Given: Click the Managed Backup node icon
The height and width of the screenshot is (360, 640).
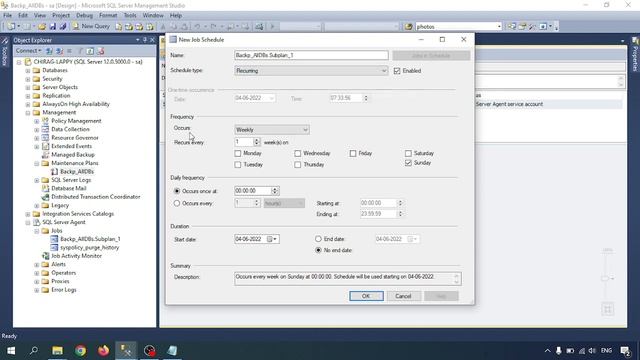Looking at the screenshot, I should (x=46, y=155).
